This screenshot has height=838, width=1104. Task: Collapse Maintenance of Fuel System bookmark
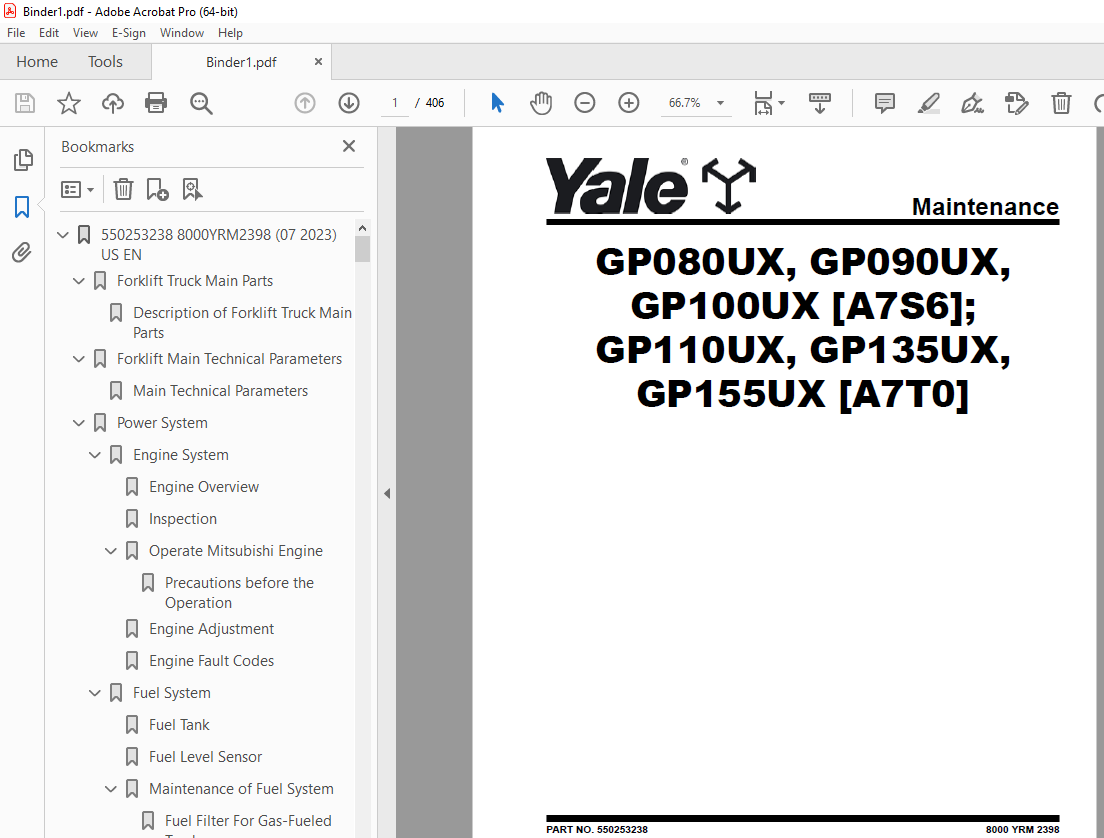click(111, 789)
